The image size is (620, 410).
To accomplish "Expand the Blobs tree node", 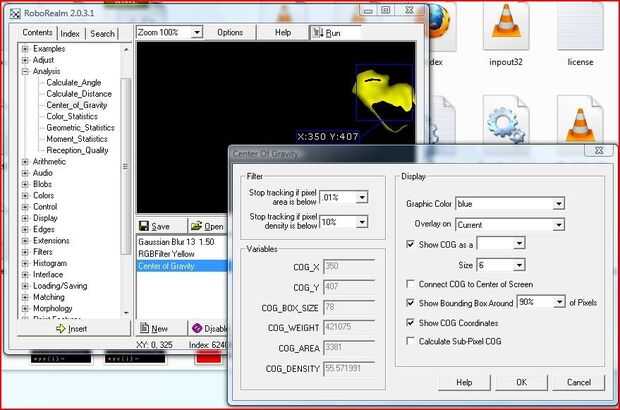I will [25, 184].
